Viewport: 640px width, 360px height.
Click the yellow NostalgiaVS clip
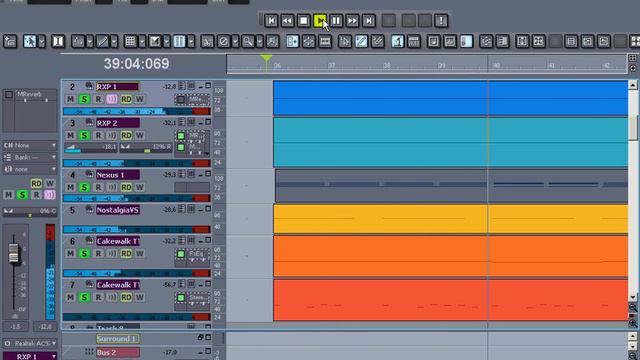pyautogui.click(x=451, y=219)
